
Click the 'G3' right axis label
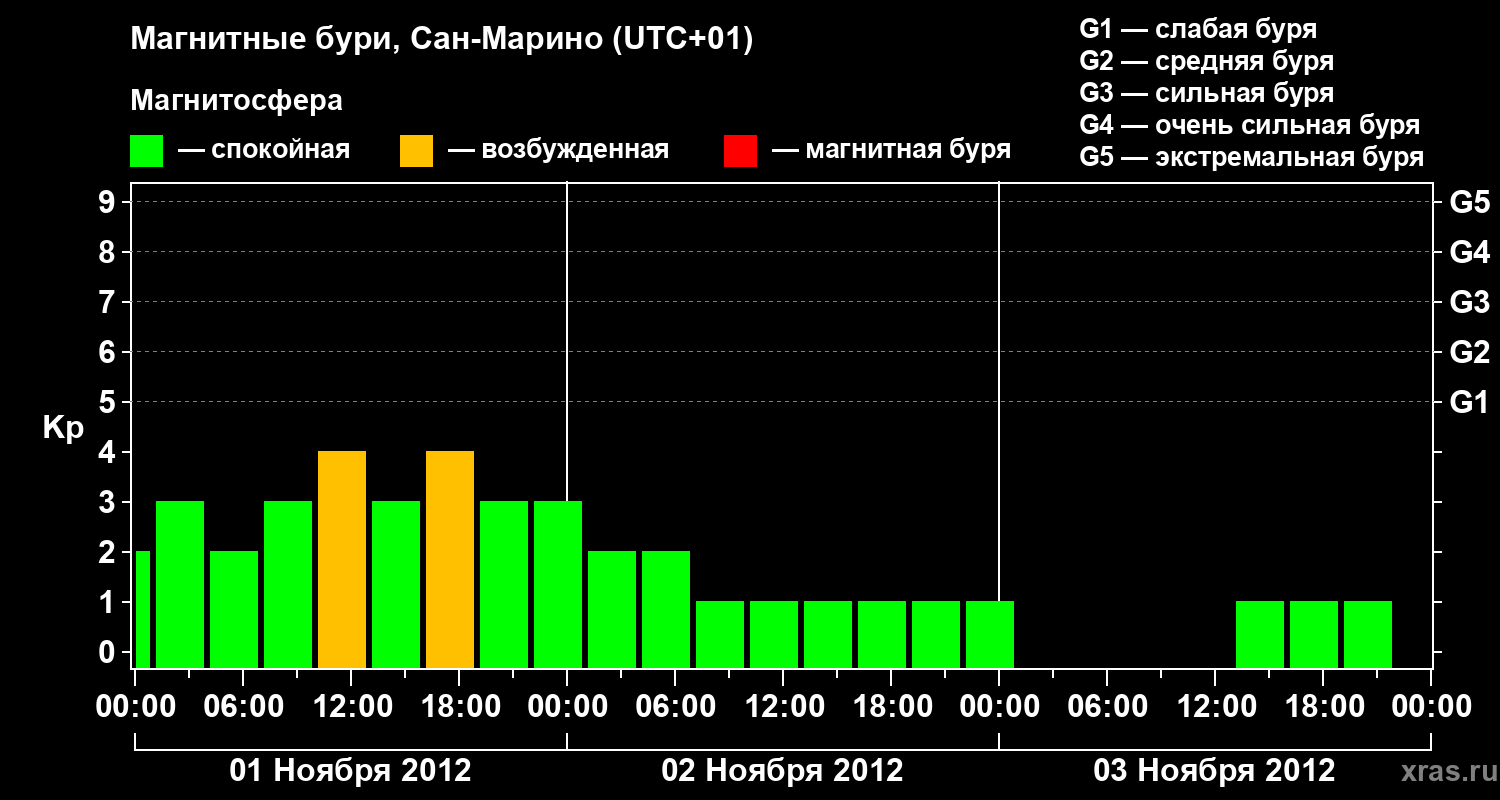point(1469,302)
